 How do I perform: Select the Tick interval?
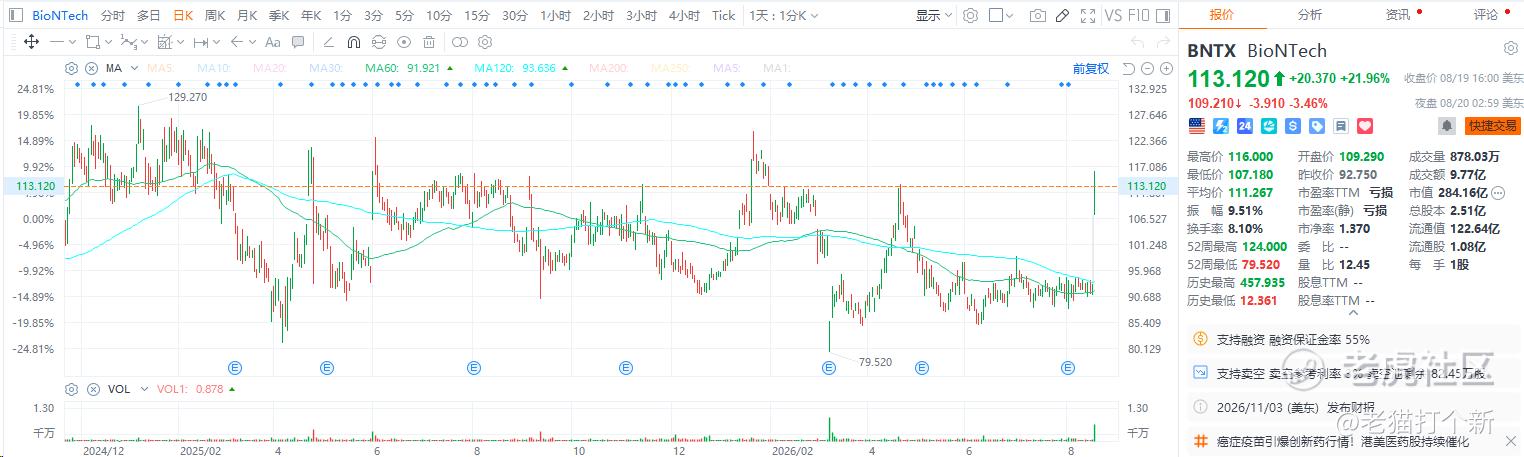(723, 15)
